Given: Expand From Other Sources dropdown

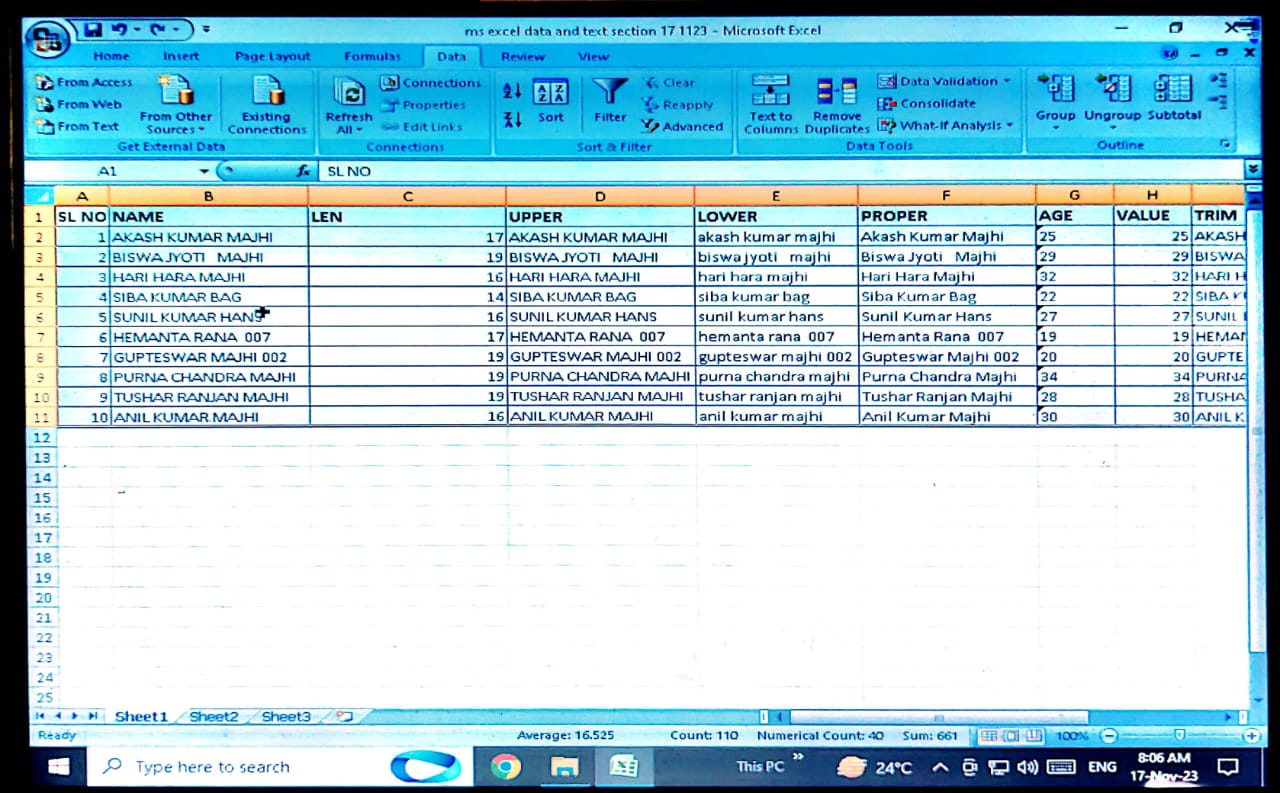Looking at the screenshot, I should pos(176,130).
